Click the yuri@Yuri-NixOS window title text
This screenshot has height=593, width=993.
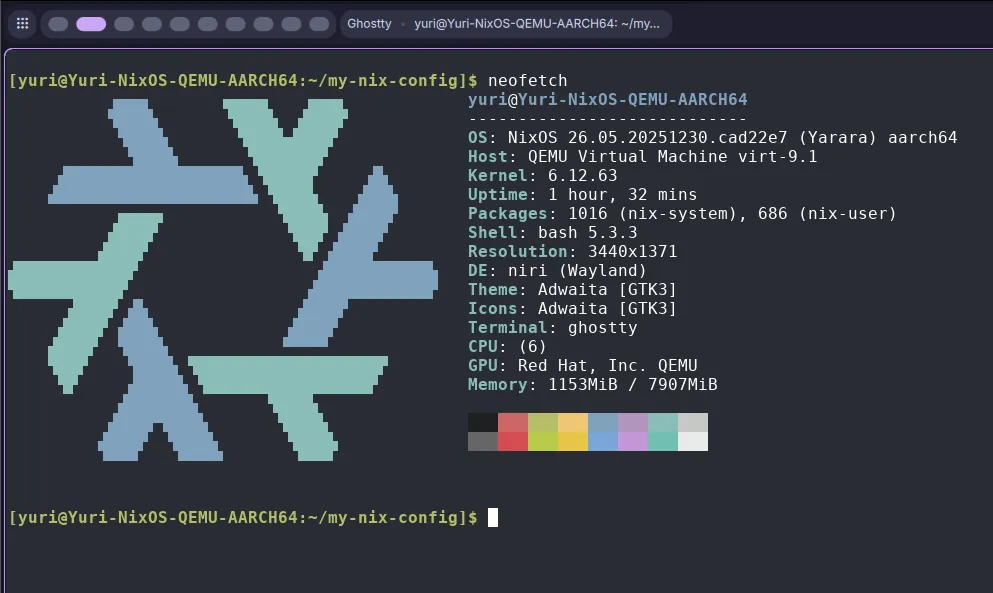[x=537, y=24]
